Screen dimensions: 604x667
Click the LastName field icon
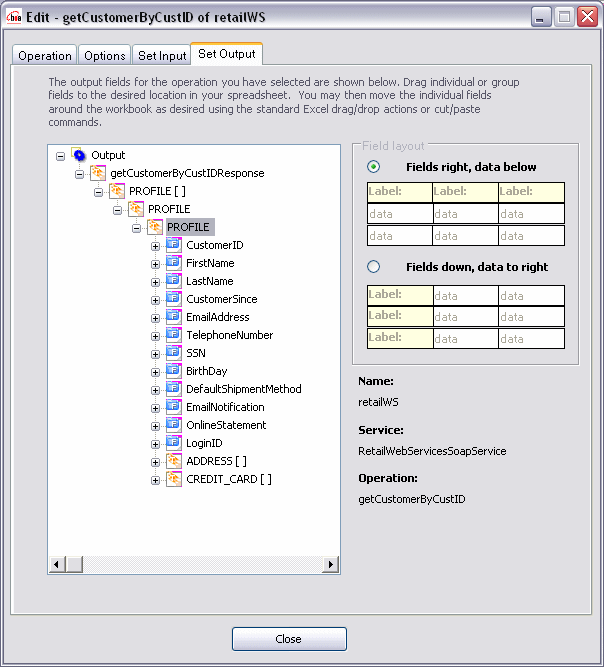click(174, 281)
